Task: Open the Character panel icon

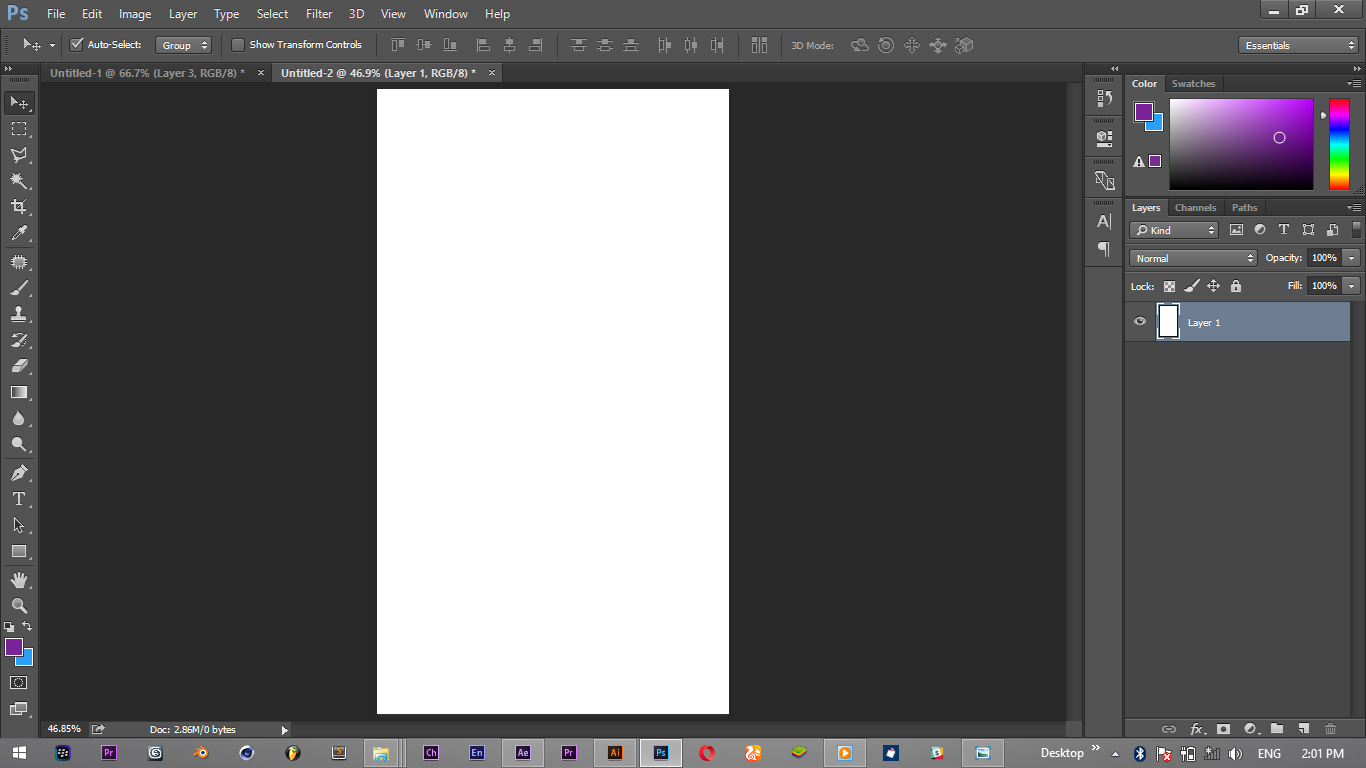Action: pos(1104,221)
